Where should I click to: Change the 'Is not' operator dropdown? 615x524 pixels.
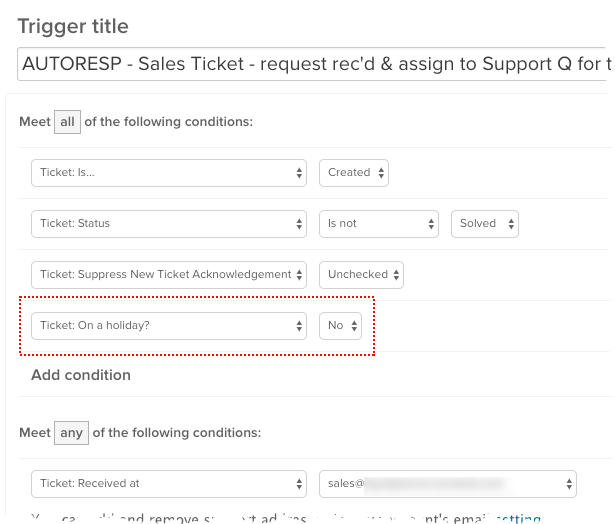click(x=378, y=223)
